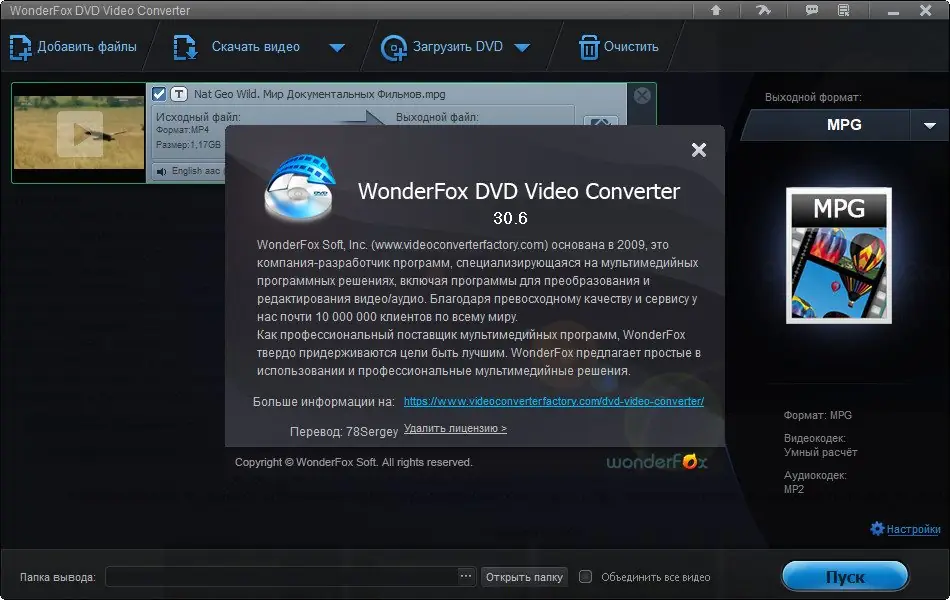Click the download video file icon

(185, 47)
